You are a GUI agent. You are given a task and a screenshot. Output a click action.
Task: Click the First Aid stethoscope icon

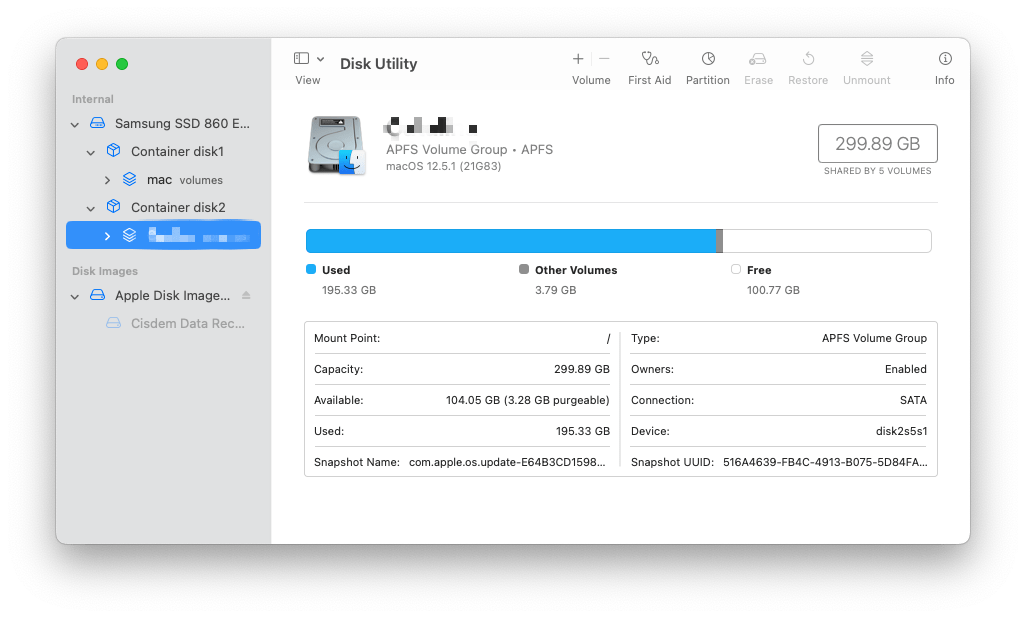tap(649, 59)
